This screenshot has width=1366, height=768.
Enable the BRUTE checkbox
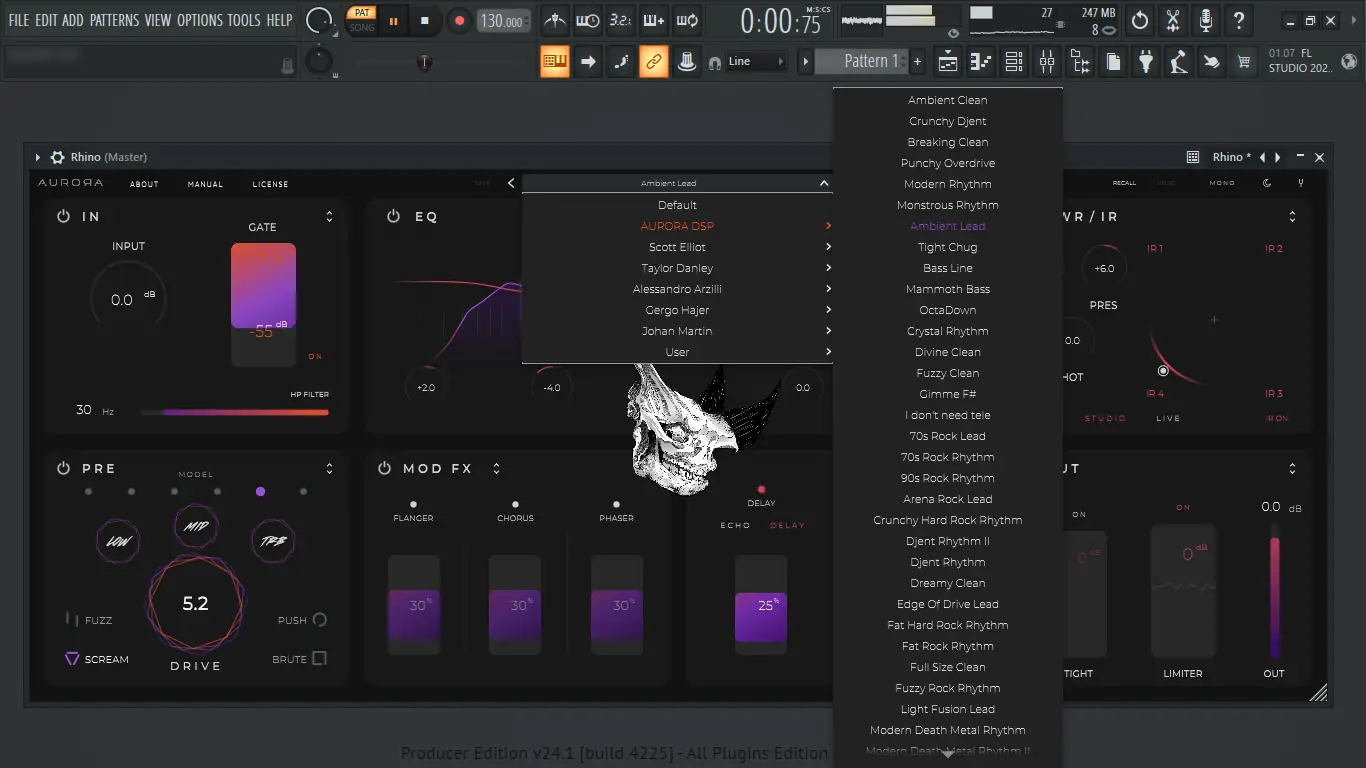[x=319, y=658]
